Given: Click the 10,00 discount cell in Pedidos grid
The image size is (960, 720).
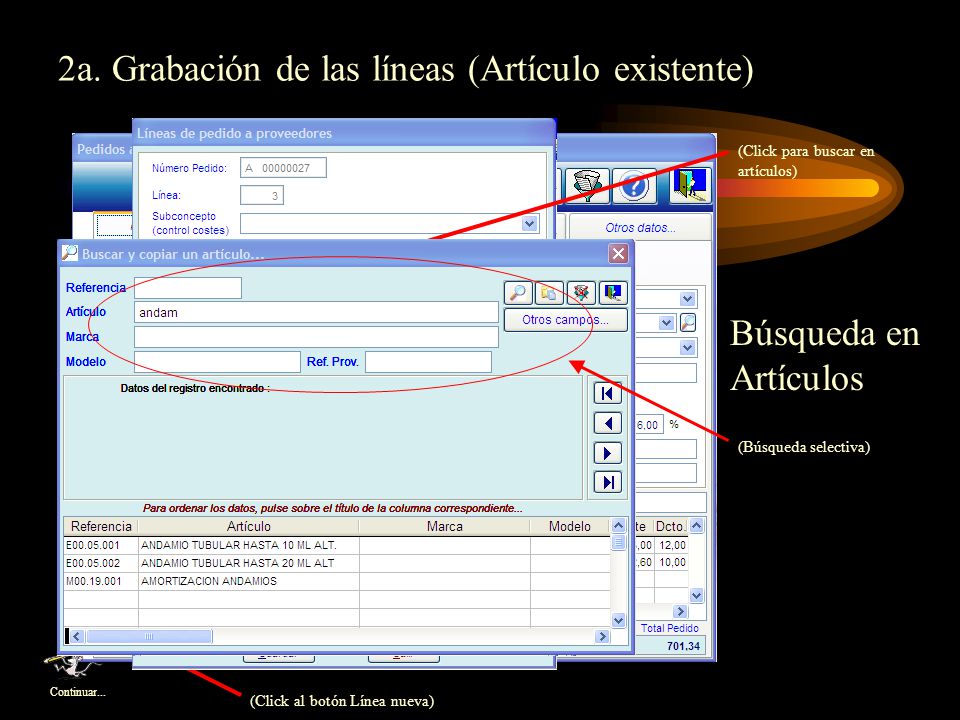Looking at the screenshot, I should click(x=672, y=562).
